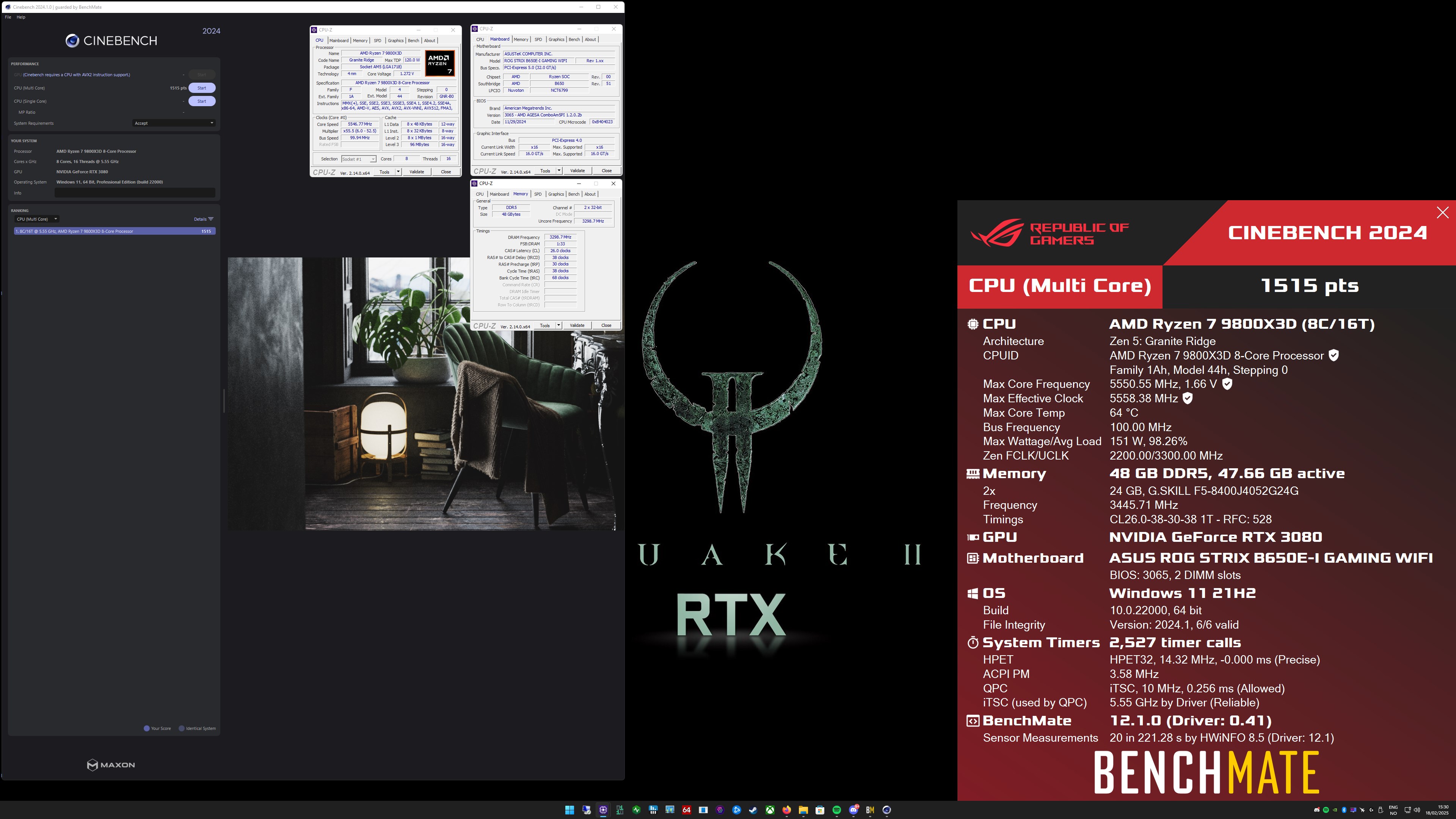The width and height of the screenshot is (1456, 819).
Task: Start the CPU (Multi Core) benchmark
Action: click(202, 88)
